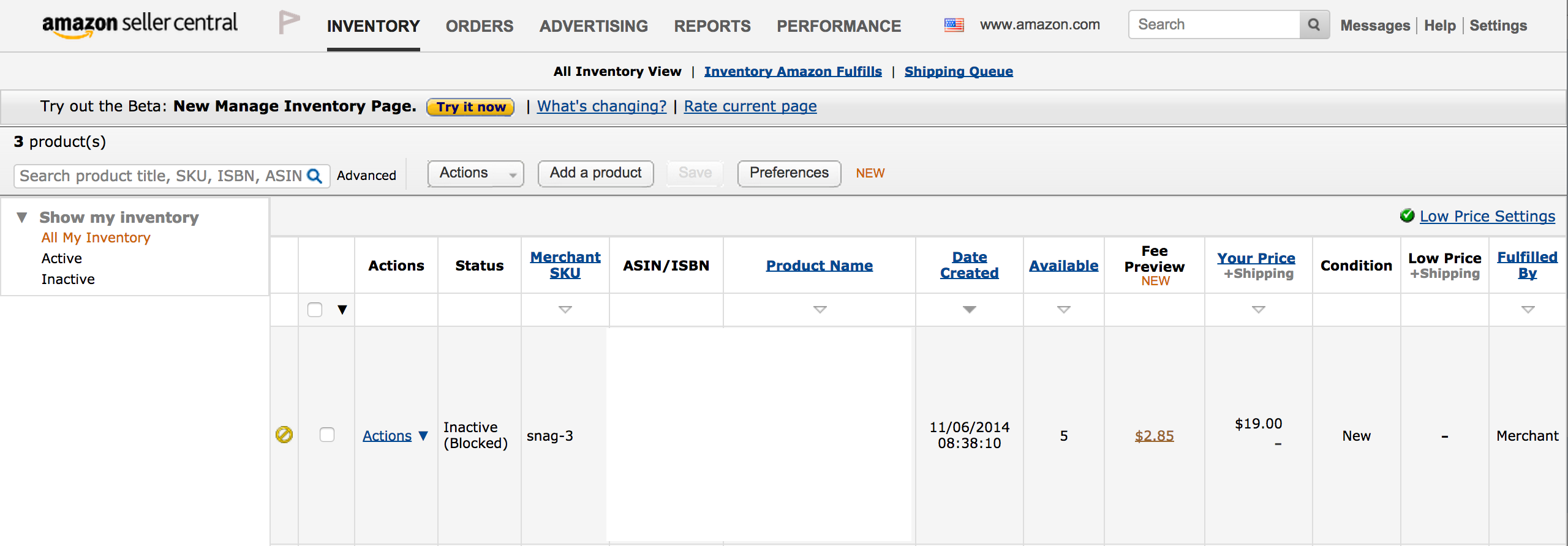Click the blocked status icon for snag-3
The width and height of the screenshot is (1568, 546).
(x=284, y=435)
